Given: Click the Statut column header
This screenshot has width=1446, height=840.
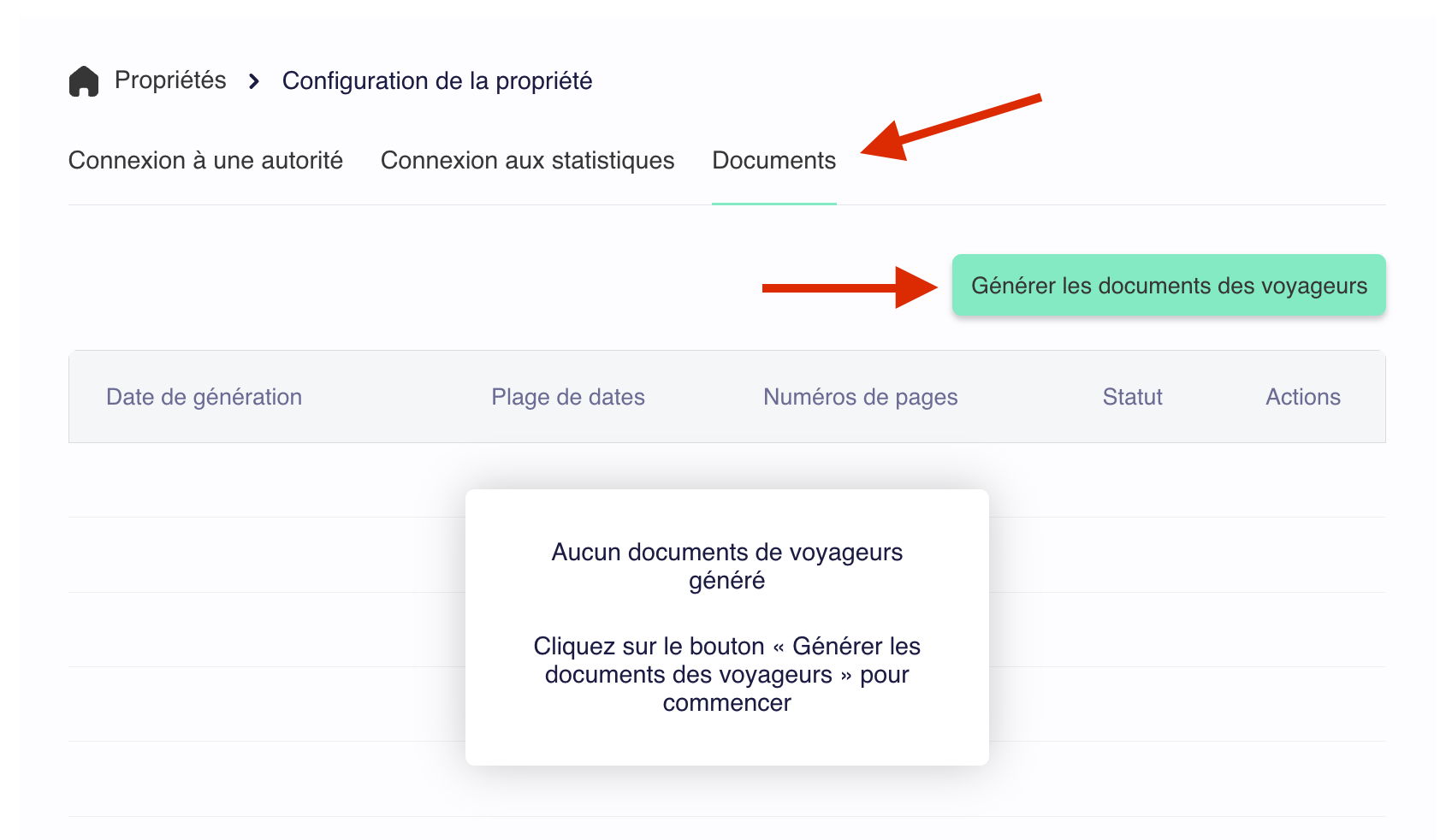Looking at the screenshot, I should (1132, 397).
